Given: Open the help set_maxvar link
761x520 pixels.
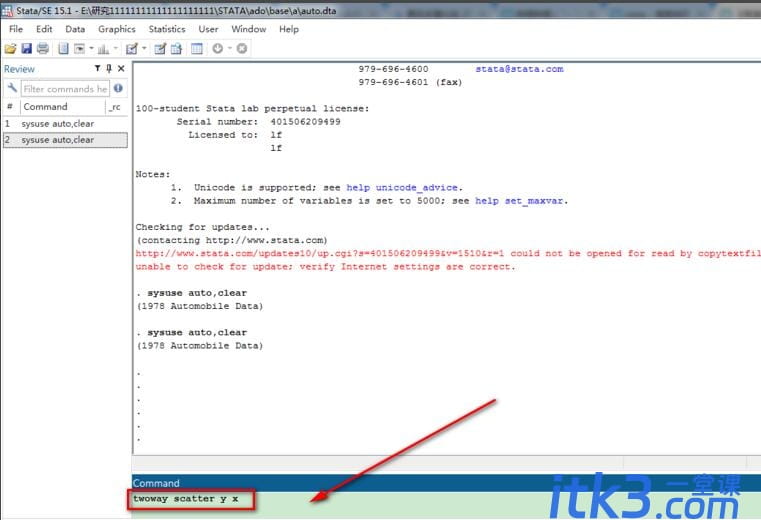Looking at the screenshot, I should pyautogui.click(x=519, y=201).
